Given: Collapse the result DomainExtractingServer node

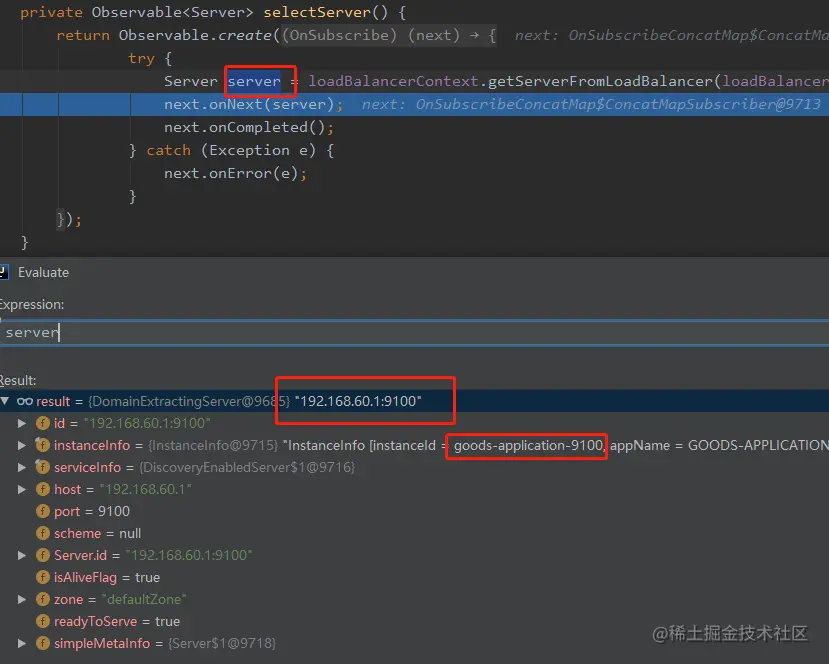Looking at the screenshot, I should click(x=5, y=401).
